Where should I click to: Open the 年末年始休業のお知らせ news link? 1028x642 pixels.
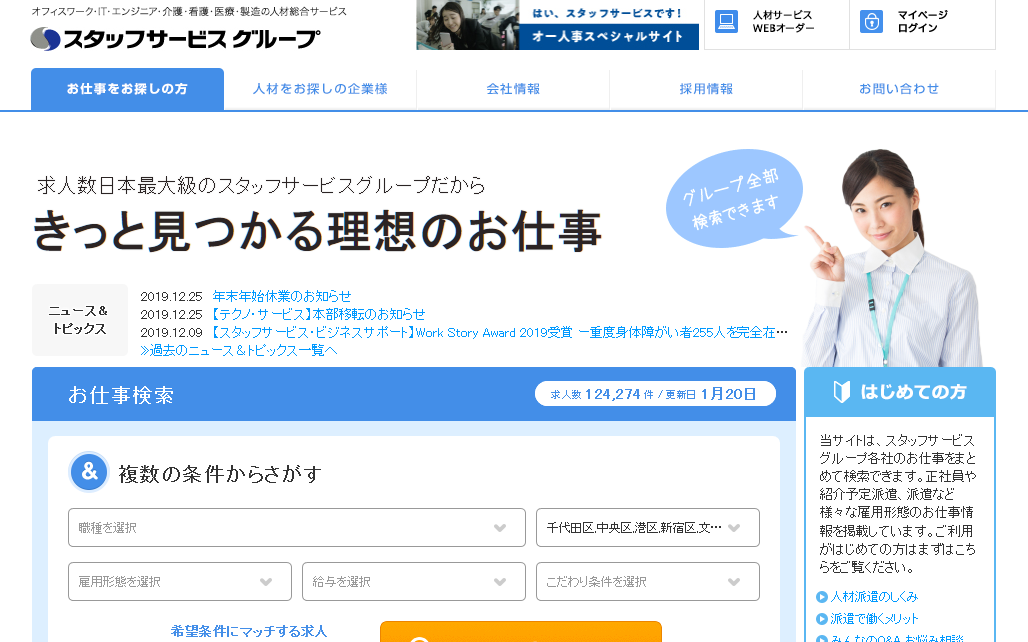tap(282, 296)
